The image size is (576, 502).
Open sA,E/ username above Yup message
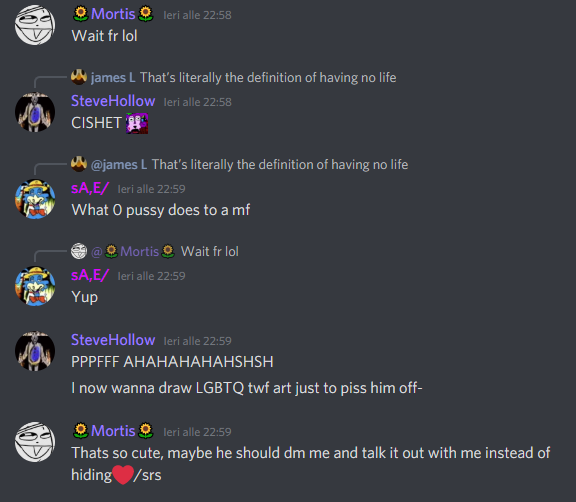pos(90,275)
